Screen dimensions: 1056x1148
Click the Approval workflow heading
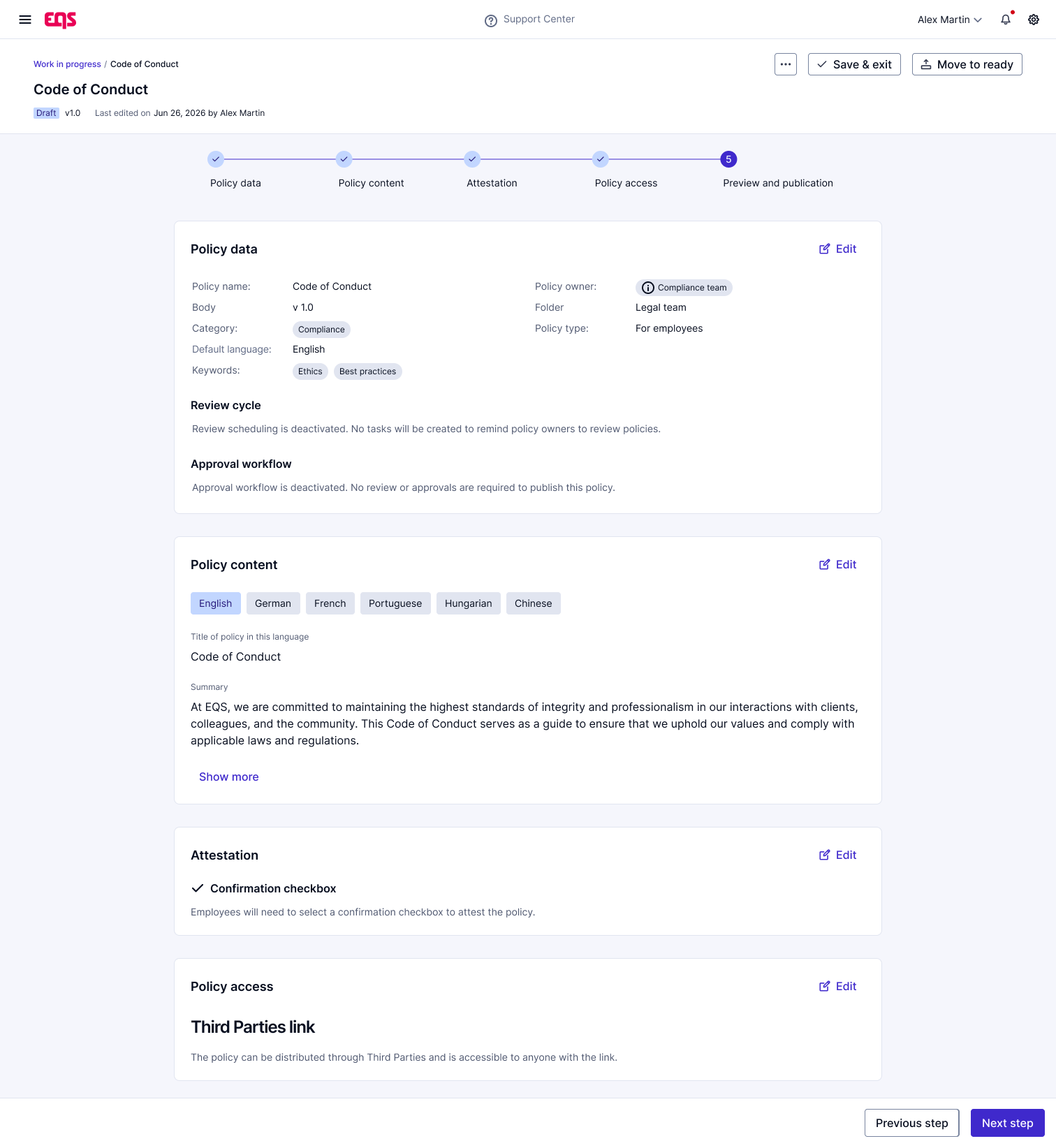[x=241, y=464]
